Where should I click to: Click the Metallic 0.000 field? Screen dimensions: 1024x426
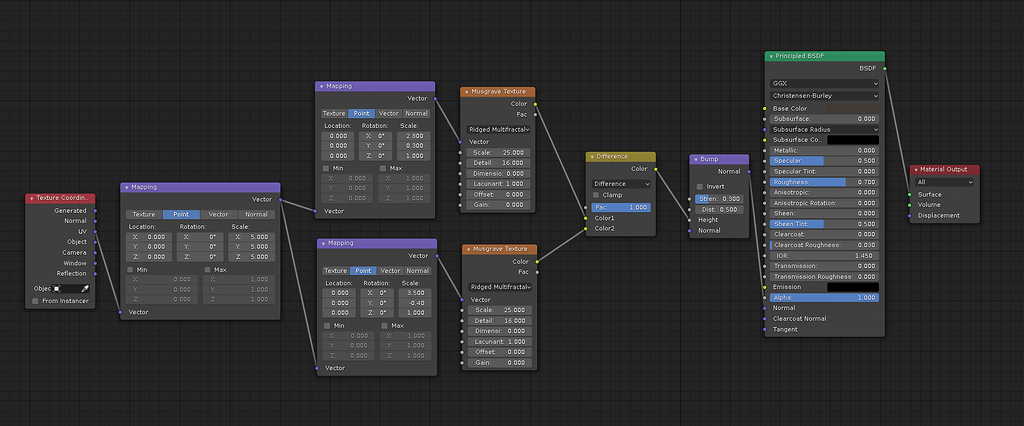tap(824, 150)
